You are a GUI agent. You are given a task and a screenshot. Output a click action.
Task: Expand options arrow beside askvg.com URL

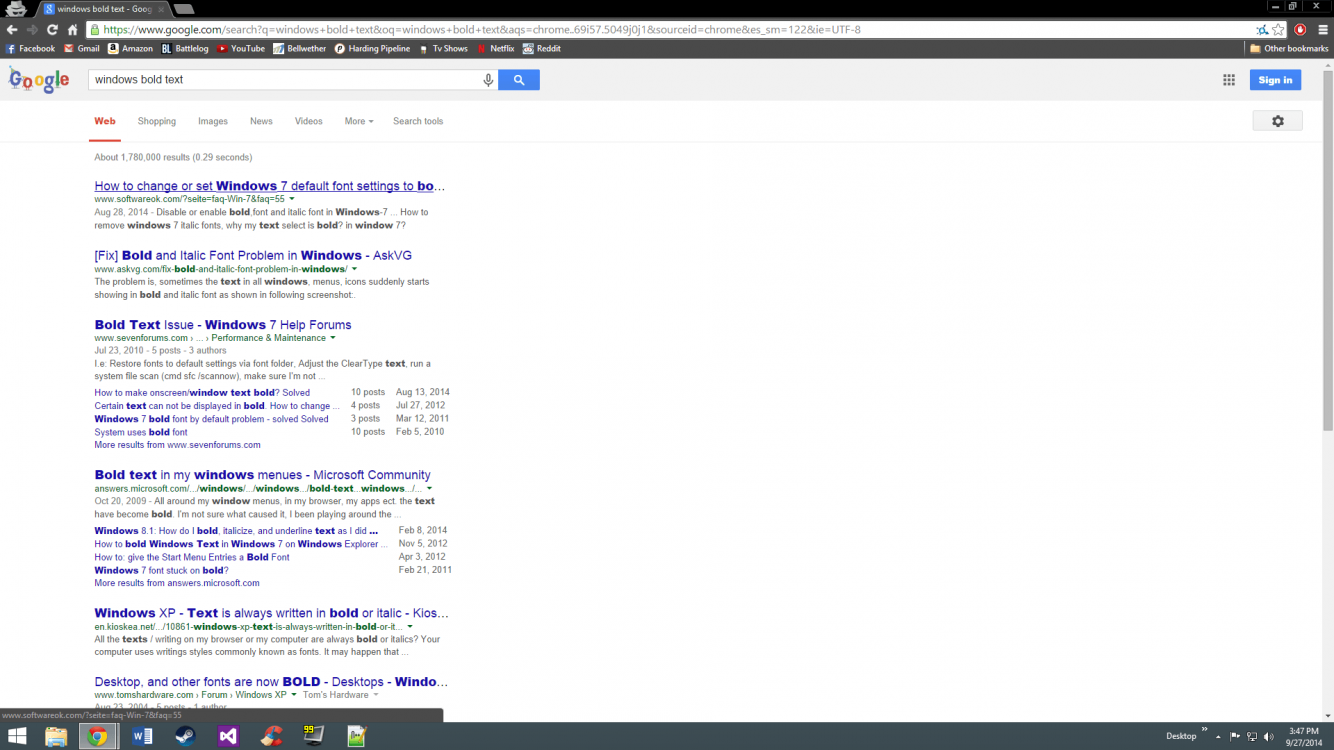point(354,269)
